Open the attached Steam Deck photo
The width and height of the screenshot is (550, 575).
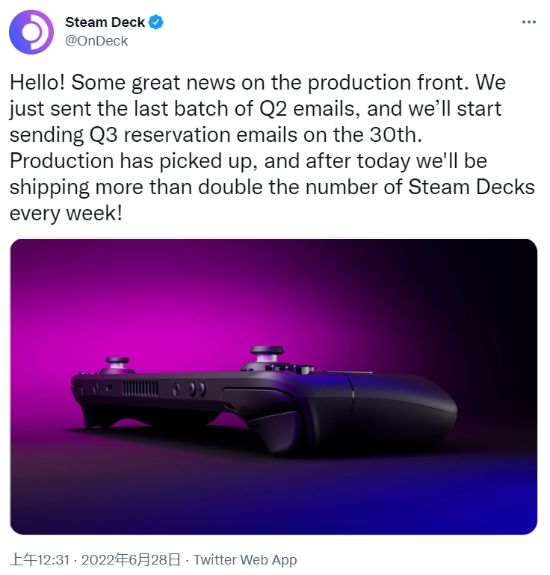[x=274, y=387]
